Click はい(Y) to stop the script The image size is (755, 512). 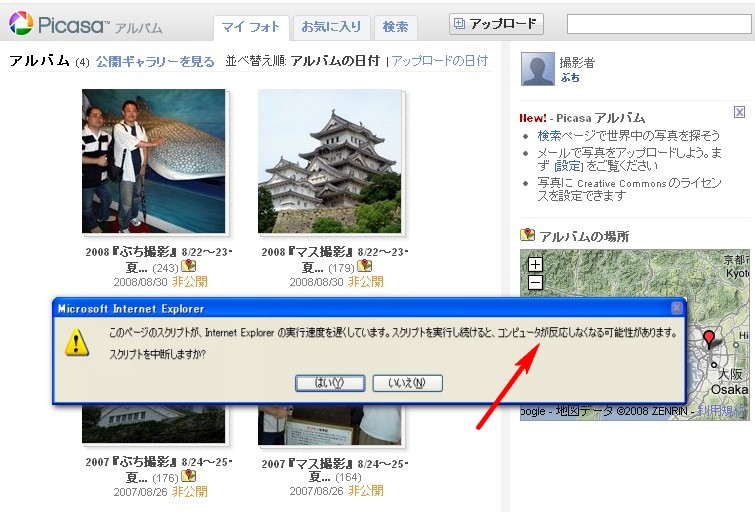click(x=330, y=383)
